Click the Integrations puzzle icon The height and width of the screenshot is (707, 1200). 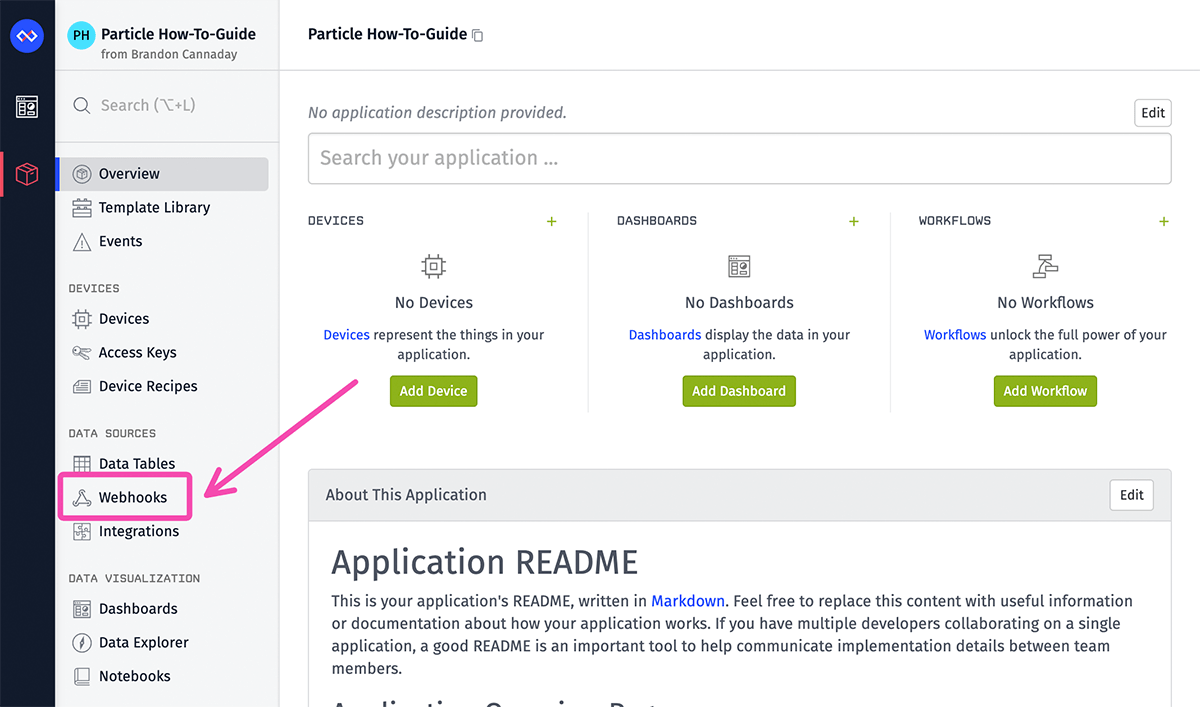coord(82,532)
